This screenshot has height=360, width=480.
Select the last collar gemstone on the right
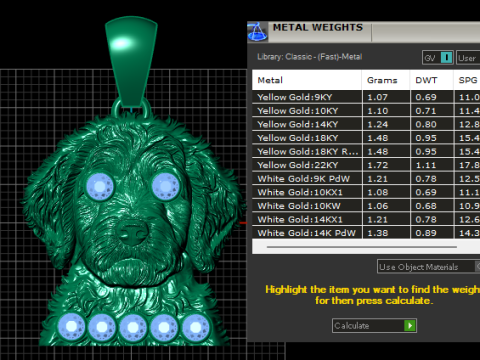point(196,327)
